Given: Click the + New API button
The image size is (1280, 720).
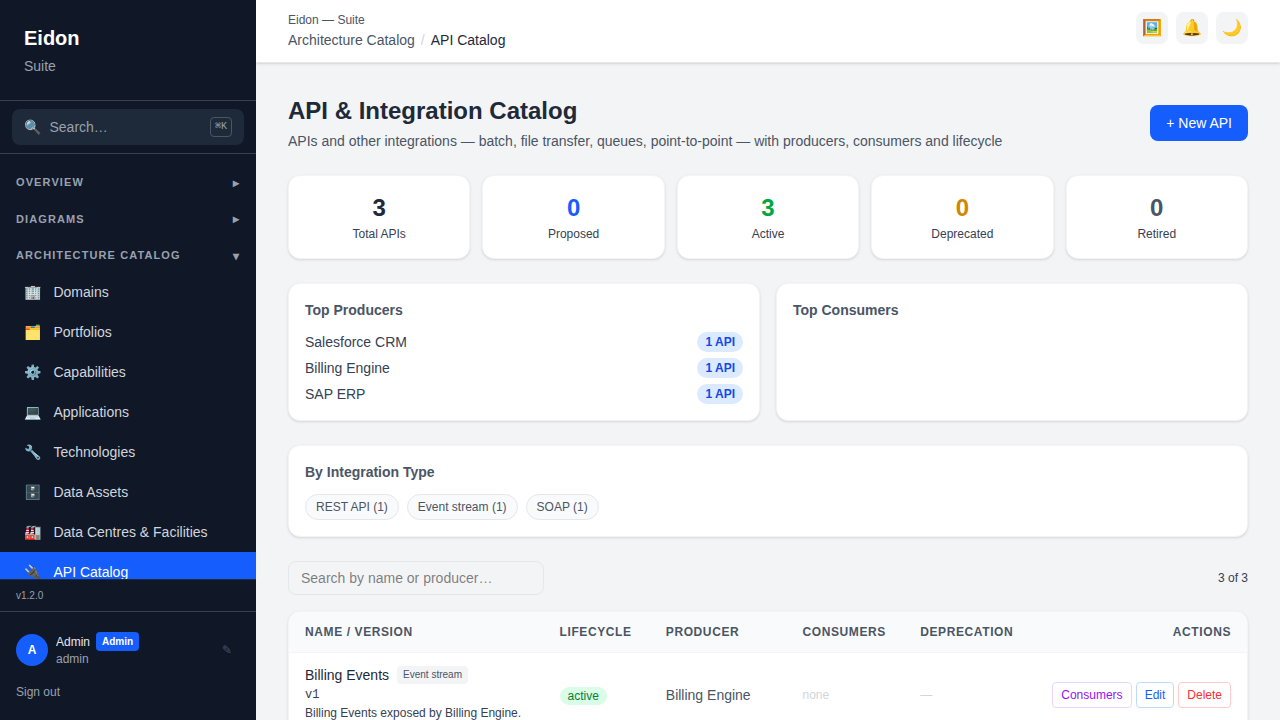Looking at the screenshot, I should point(1199,123).
